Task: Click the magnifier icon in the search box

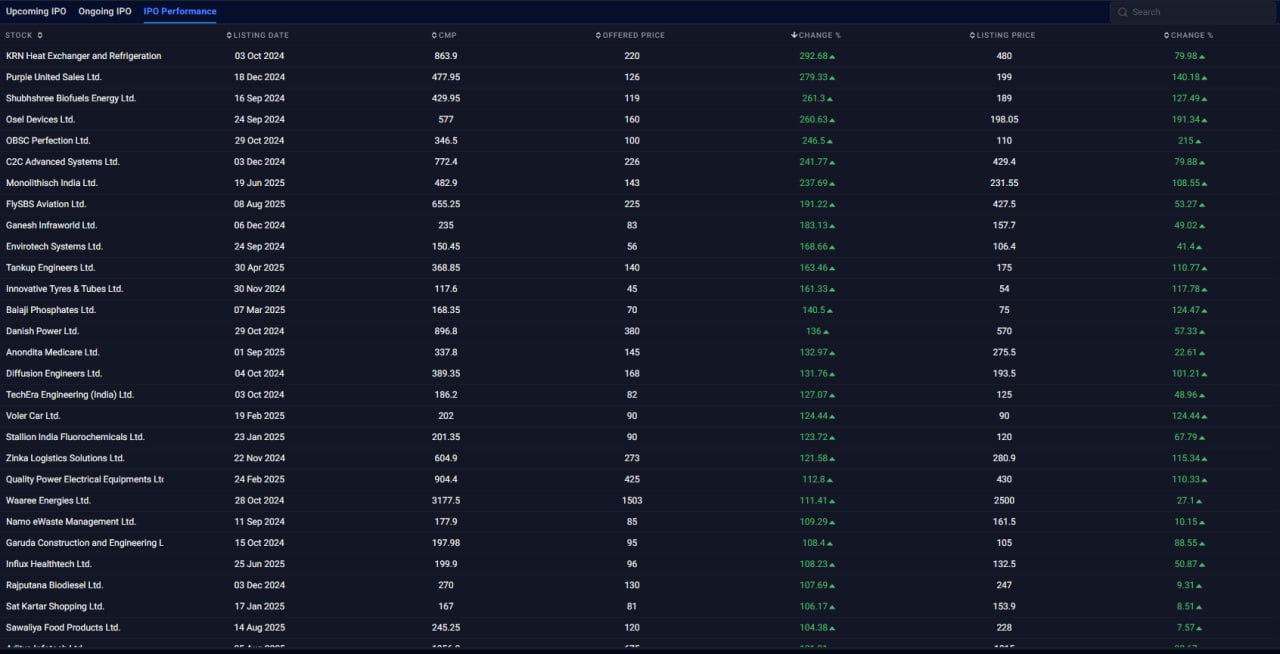Action: click(1124, 12)
